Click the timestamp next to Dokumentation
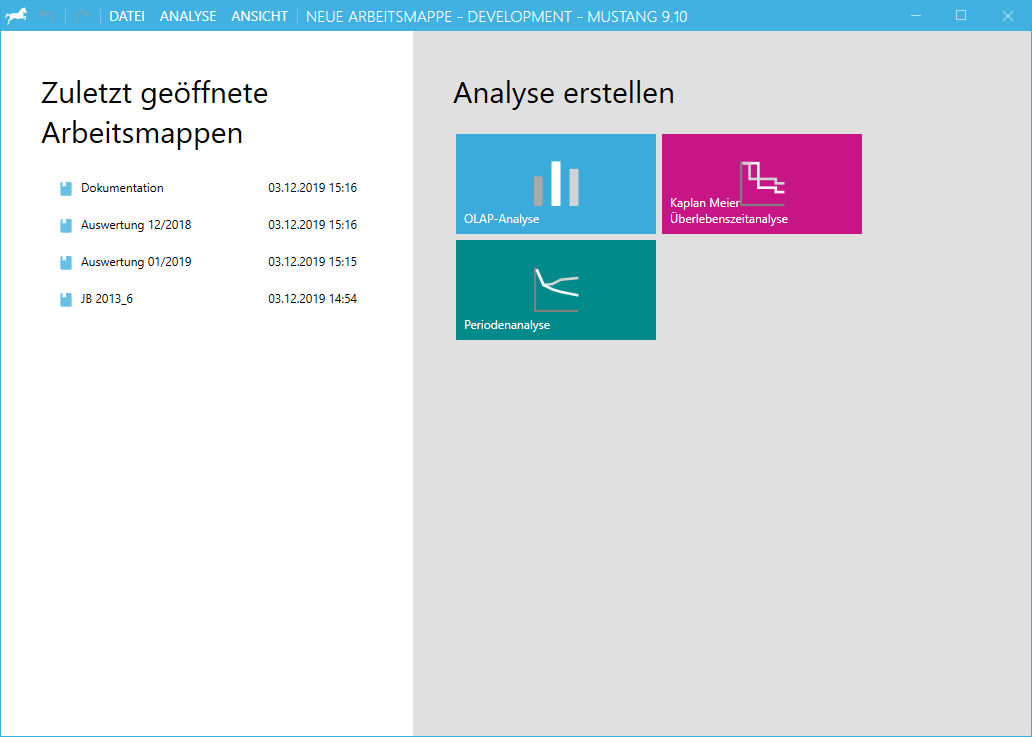Viewport: 1032px width, 737px height. coord(312,187)
